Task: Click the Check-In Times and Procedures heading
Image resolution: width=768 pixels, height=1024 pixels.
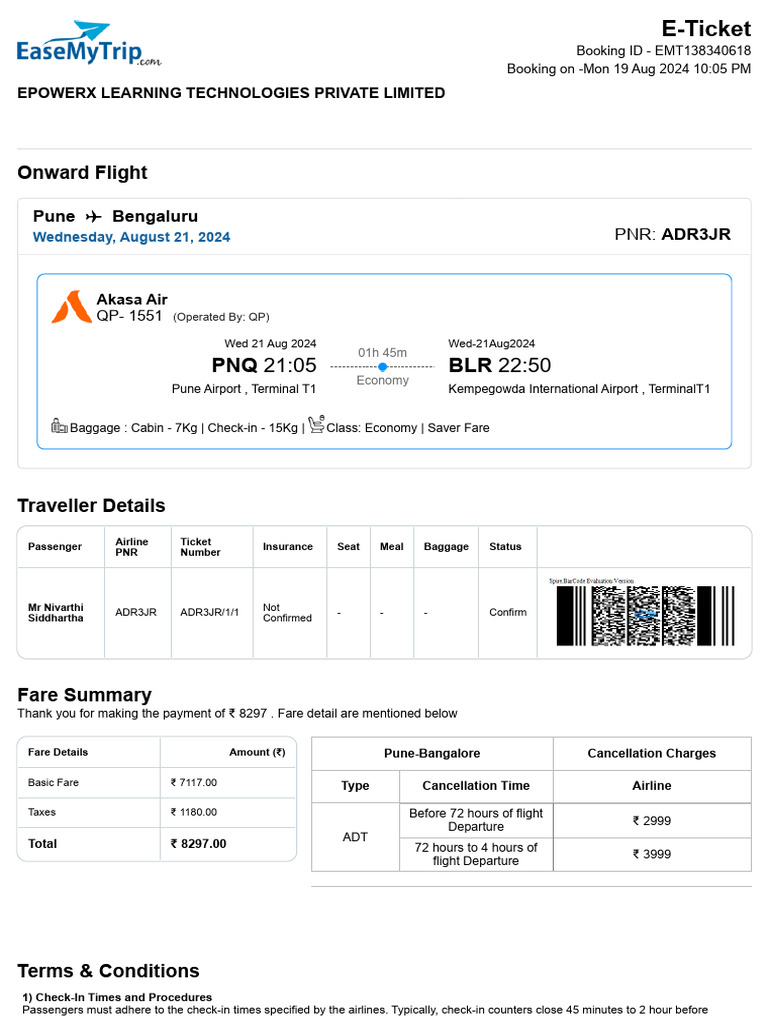Action: (x=117, y=997)
